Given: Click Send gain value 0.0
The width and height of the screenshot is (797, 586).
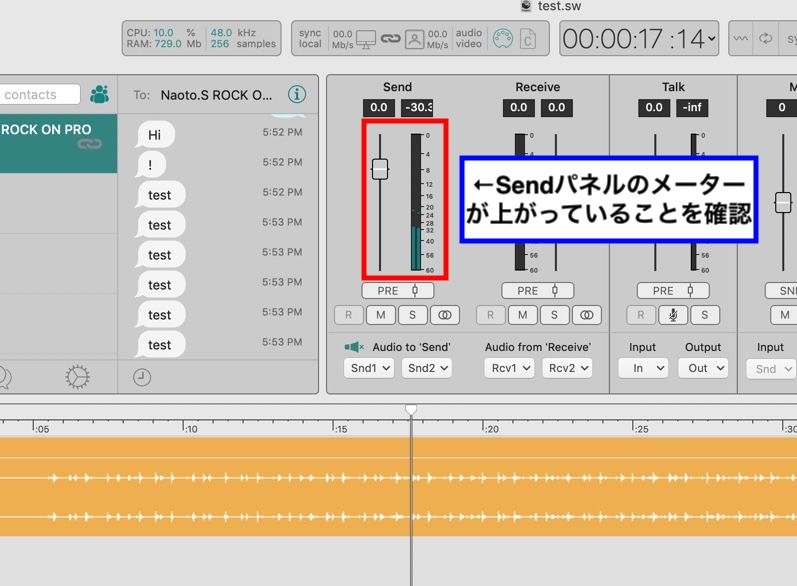Looking at the screenshot, I should (x=379, y=107).
